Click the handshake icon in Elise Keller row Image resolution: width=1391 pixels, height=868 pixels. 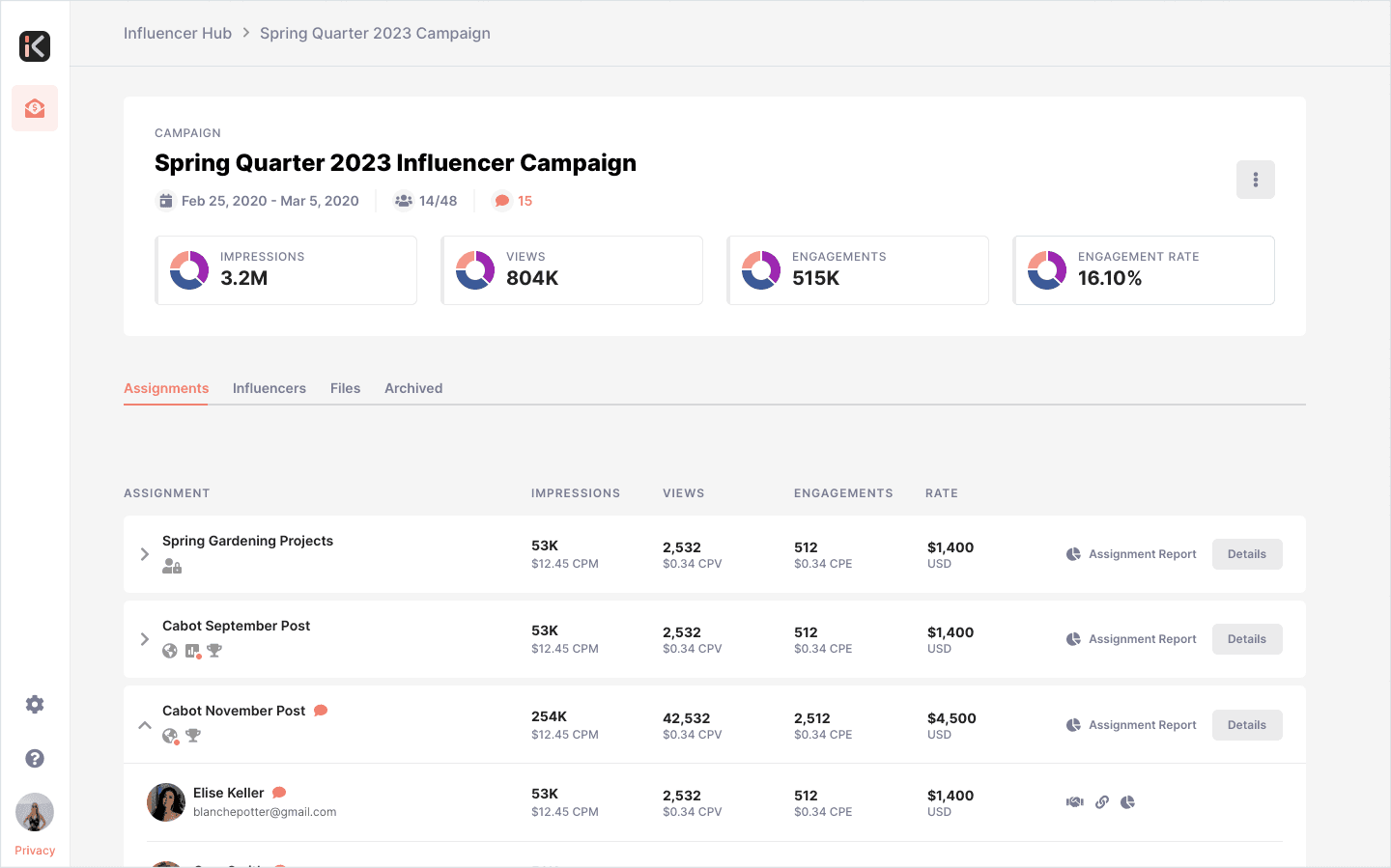click(1075, 802)
